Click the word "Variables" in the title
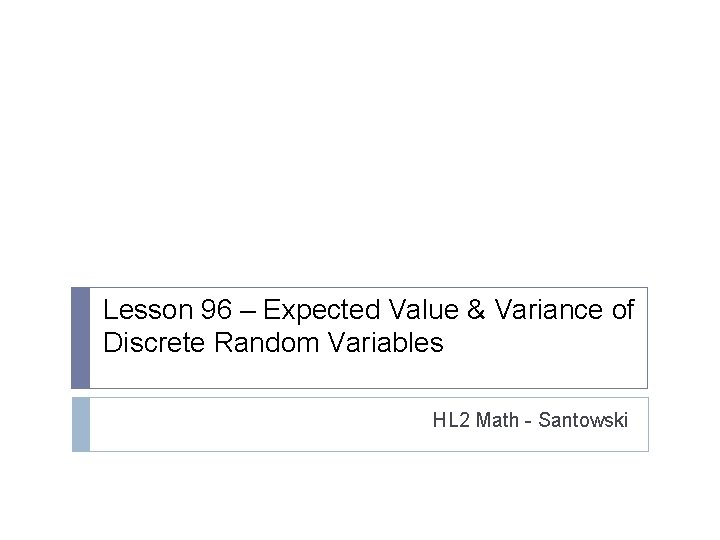The image size is (720, 540). point(385,342)
